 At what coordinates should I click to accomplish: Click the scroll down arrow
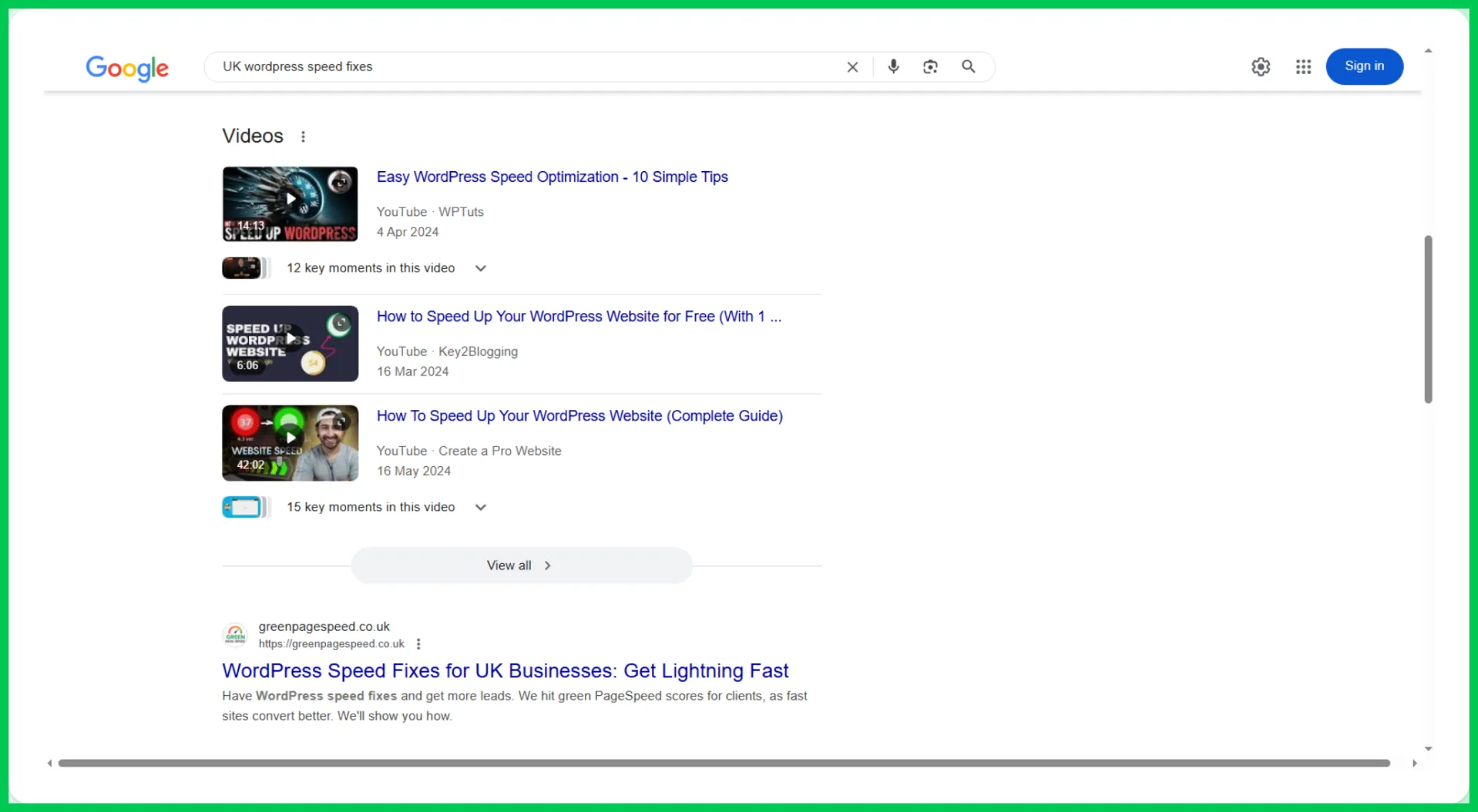pos(1428,749)
